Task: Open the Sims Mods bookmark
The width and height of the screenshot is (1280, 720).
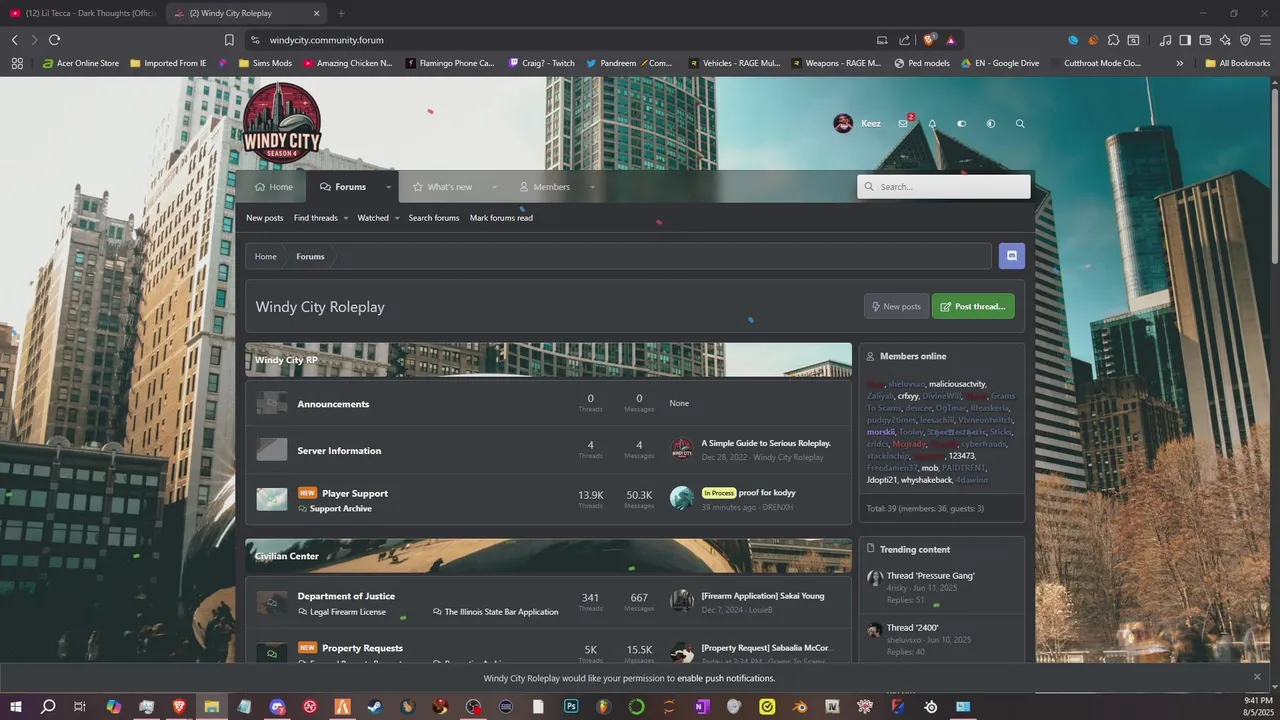Action: click(264, 63)
